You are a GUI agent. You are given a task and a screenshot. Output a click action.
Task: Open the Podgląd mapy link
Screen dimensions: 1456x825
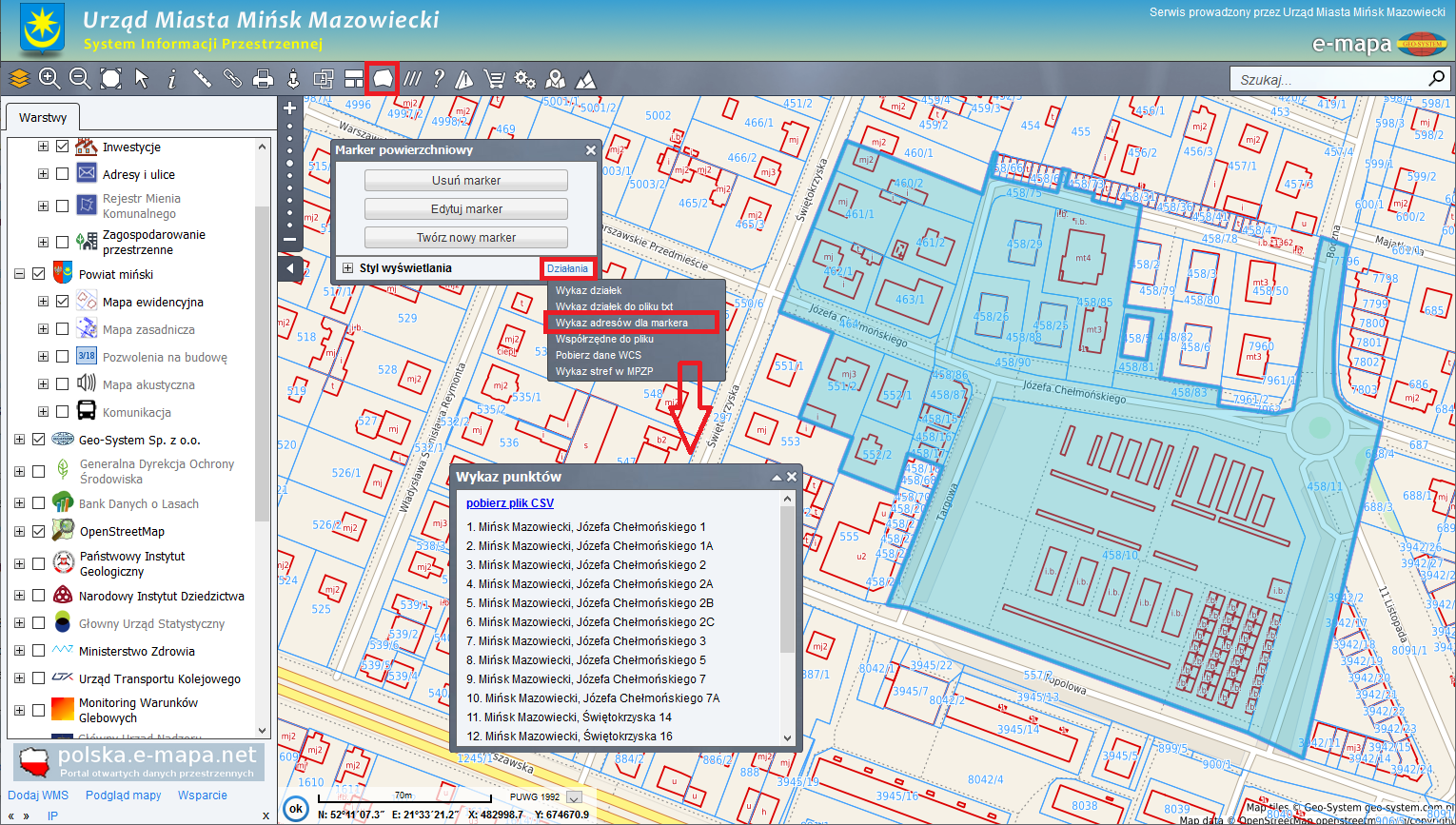click(124, 796)
